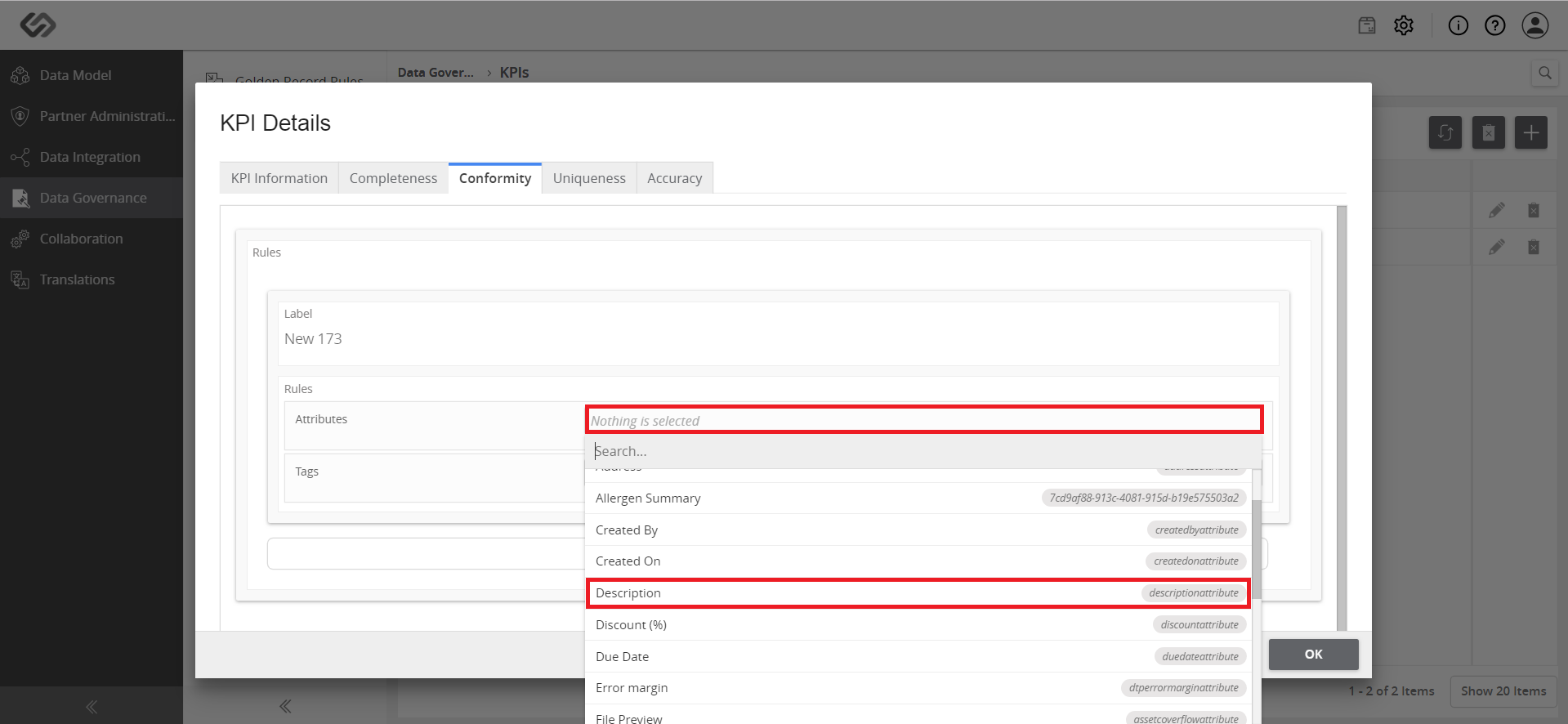This screenshot has width=1568, height=724.
Task: Click Data Governance breadcrumb link
Action: [436, 73]
